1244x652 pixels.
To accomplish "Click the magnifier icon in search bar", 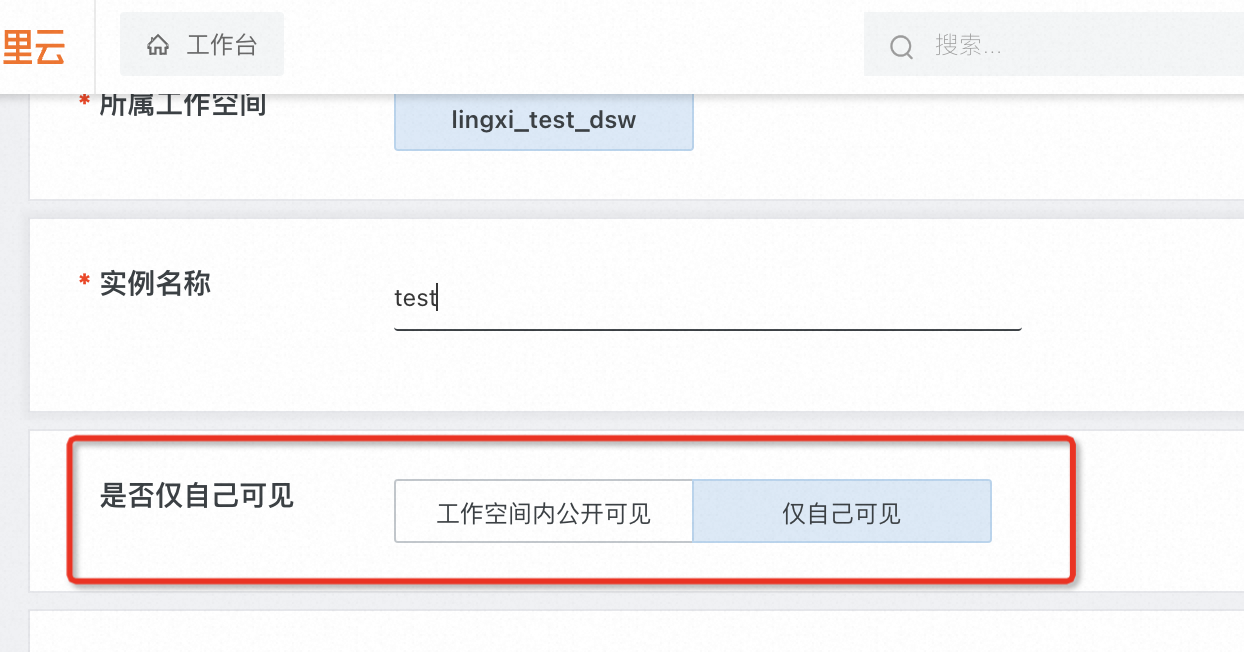I will [901, 46].
